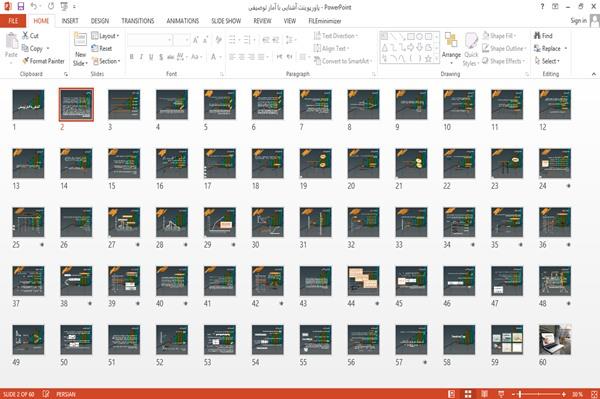Switch to the DESIGN tab
600x399 pixels.
[x=100, y=21]
